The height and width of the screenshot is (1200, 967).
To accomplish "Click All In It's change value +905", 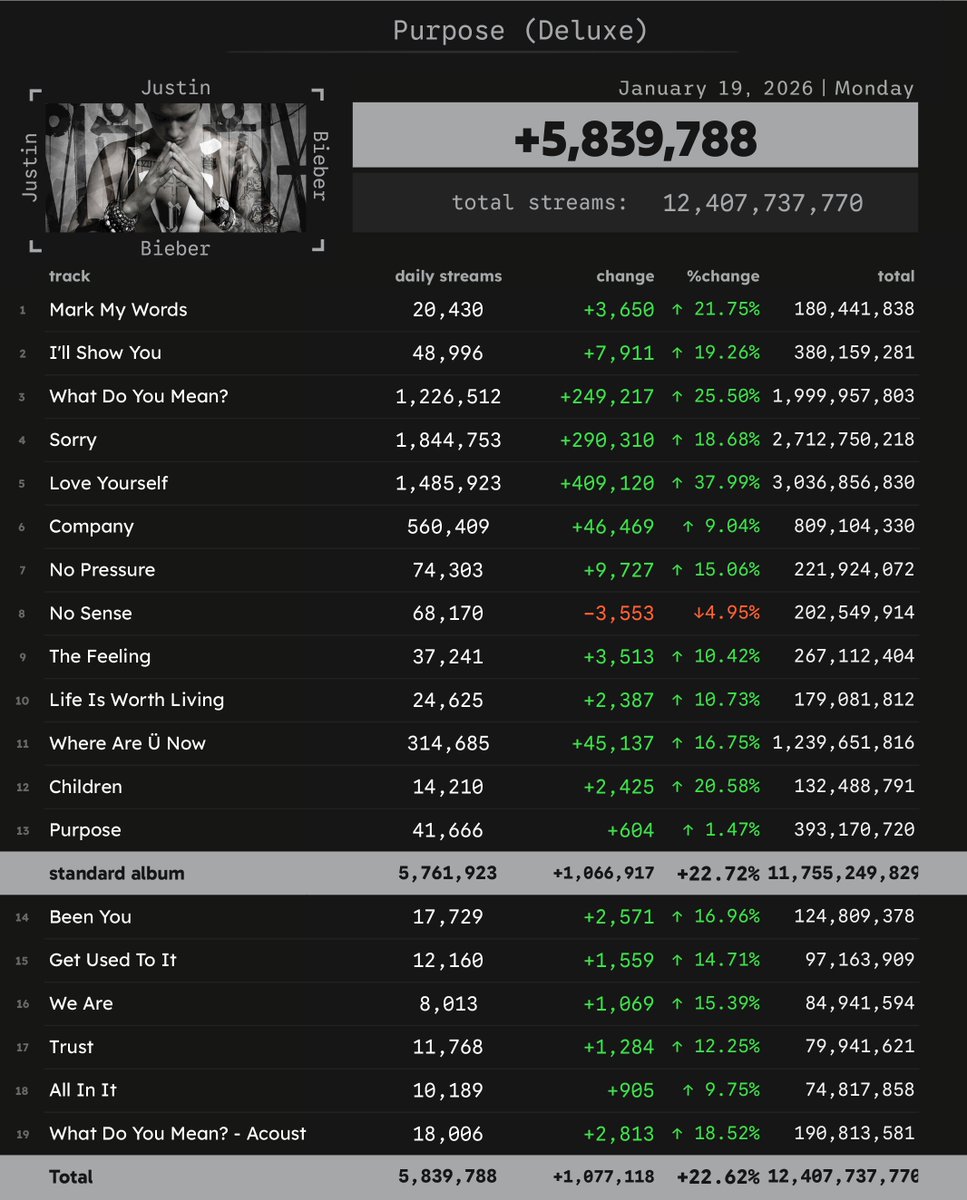I will pyautogui.click(x=630, y=1090).
